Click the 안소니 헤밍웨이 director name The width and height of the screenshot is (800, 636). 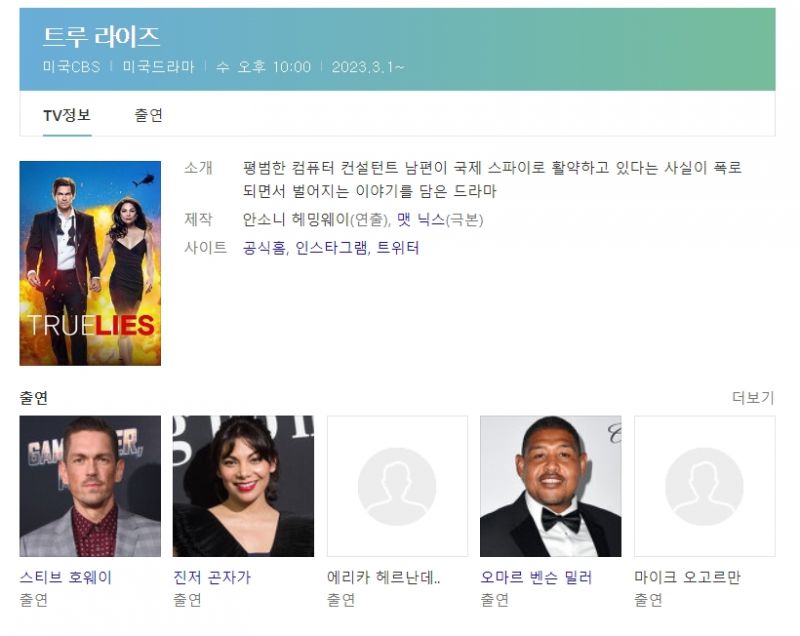click(x=296, y=220)
